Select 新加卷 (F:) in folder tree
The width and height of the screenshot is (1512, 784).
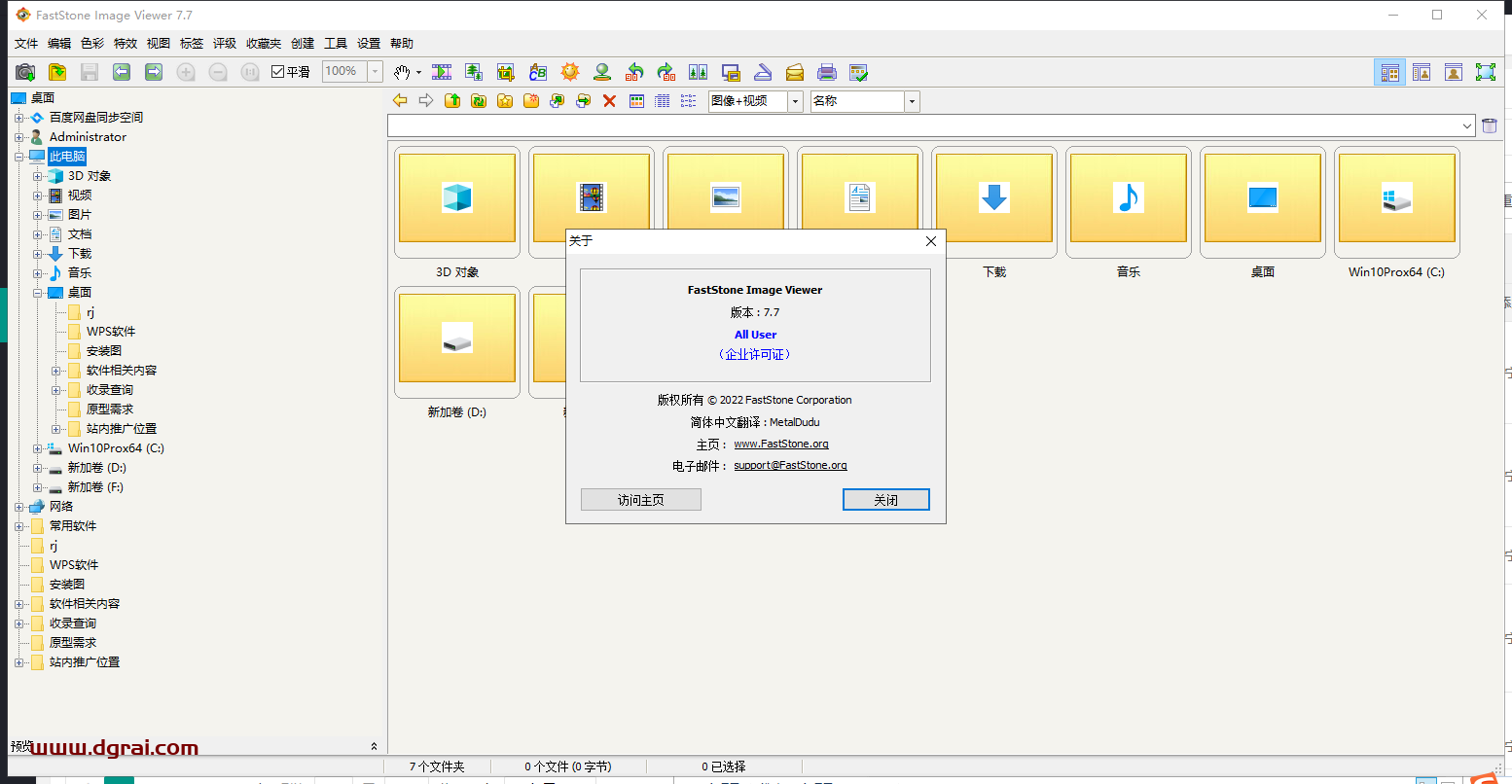coord(95,487)
